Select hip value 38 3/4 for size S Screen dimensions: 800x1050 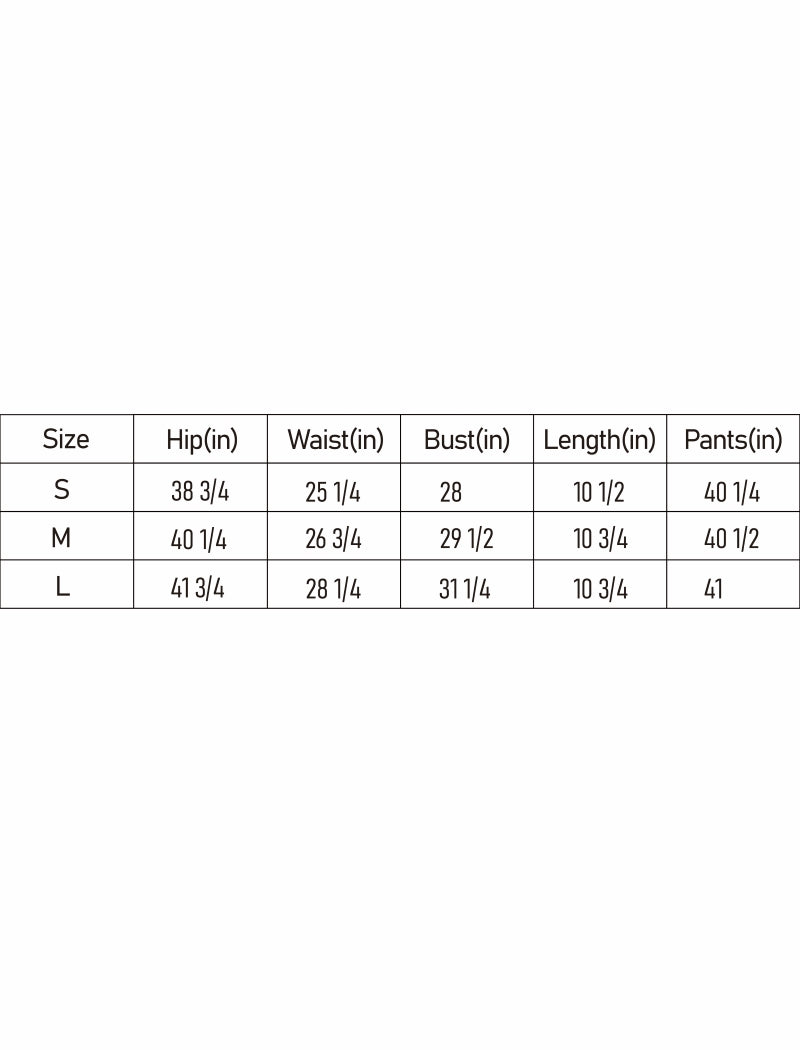coord(200,491)
